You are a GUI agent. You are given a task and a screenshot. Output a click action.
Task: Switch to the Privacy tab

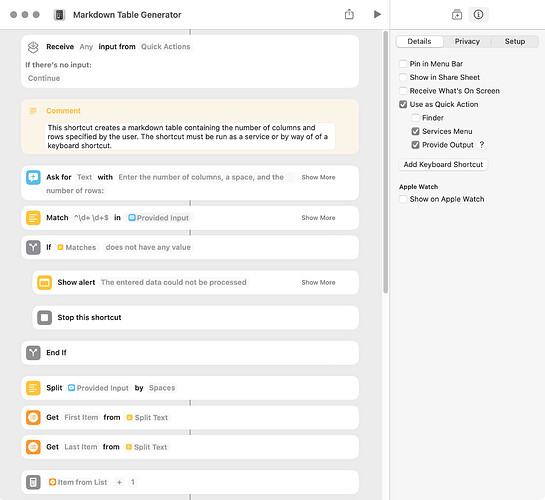[x=467, y=41]
